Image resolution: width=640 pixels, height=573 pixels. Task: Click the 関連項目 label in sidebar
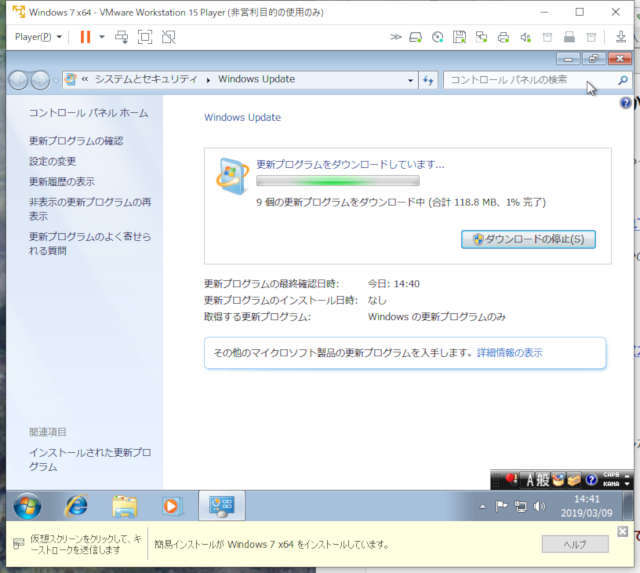pos(47,432)
